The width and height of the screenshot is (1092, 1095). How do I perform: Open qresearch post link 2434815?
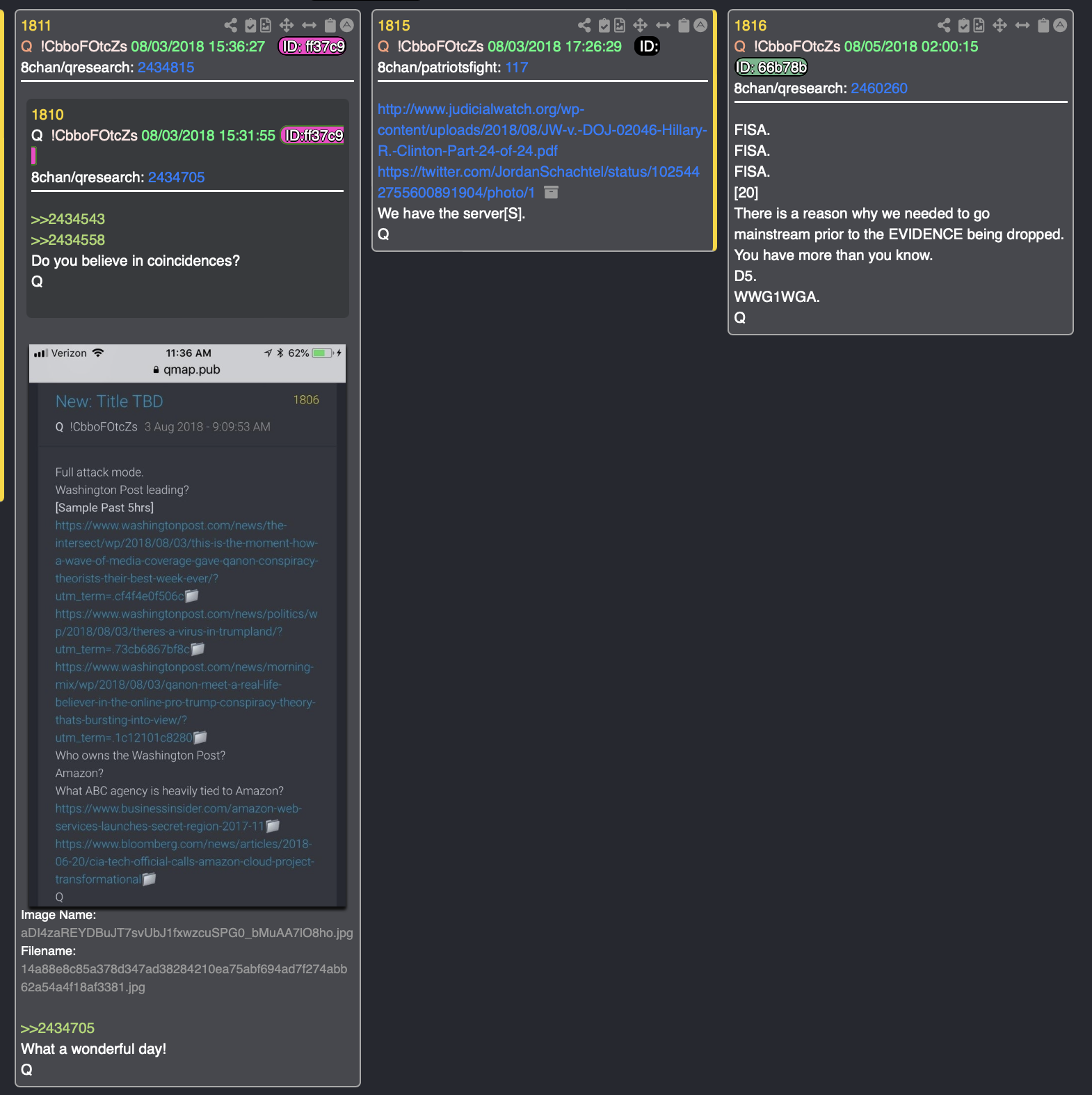[166, 67]
